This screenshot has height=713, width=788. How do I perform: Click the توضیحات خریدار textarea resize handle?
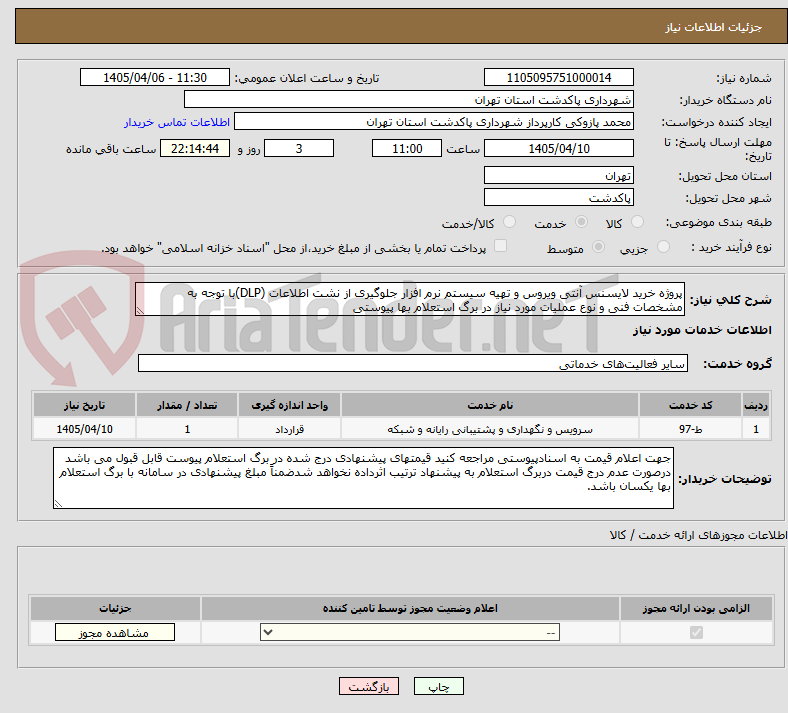(58, 504)
